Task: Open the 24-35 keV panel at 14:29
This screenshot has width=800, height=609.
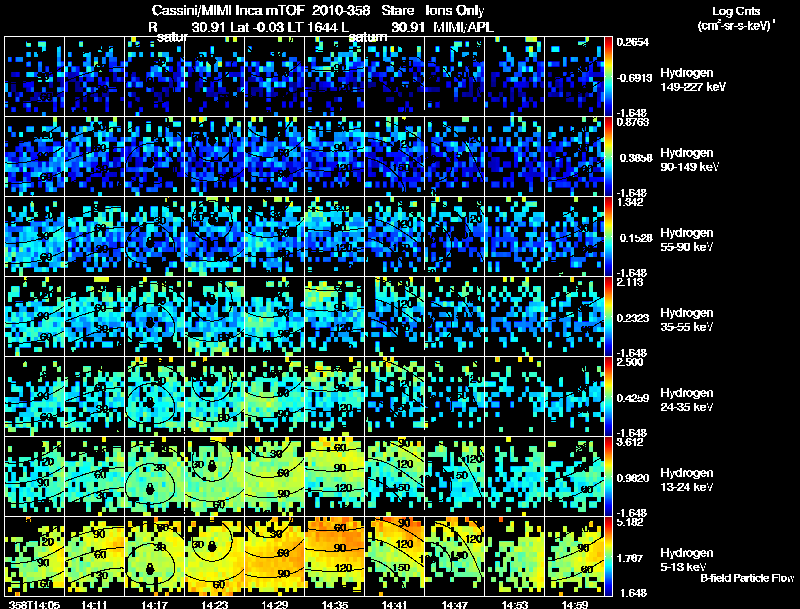Action: click(274, 396)
